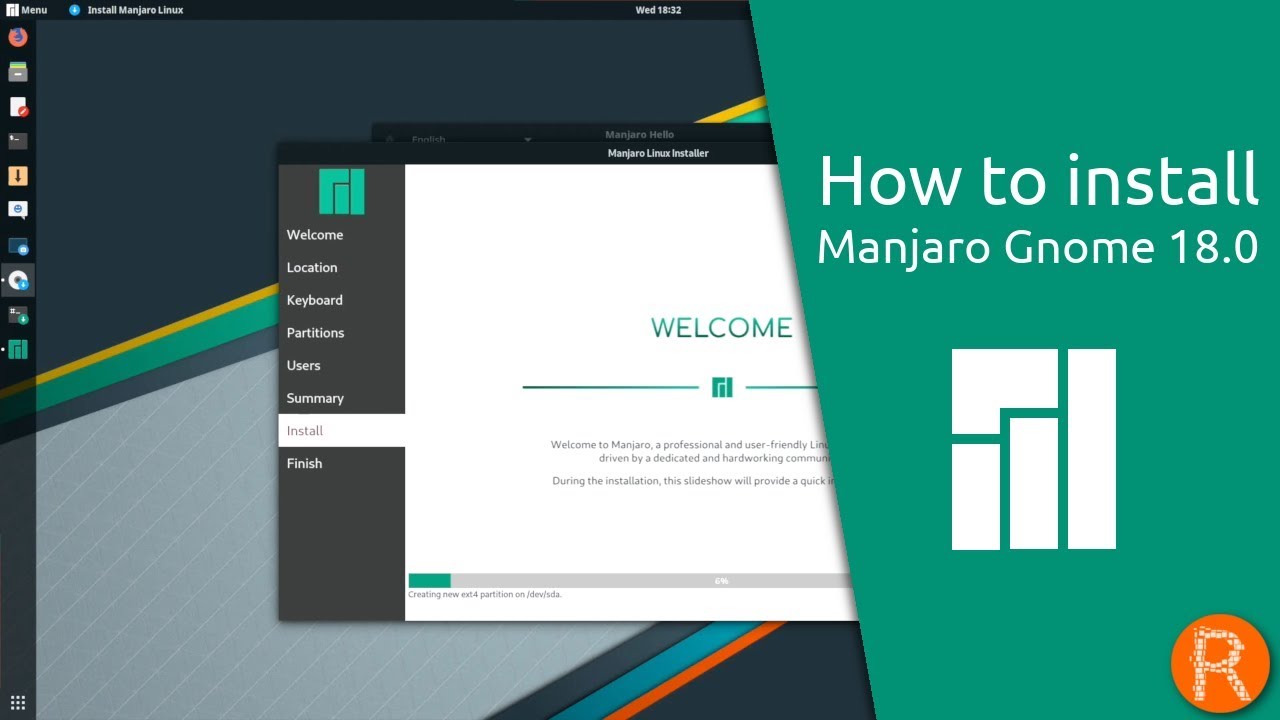Open the file manager dock icon

coord(18,72)
